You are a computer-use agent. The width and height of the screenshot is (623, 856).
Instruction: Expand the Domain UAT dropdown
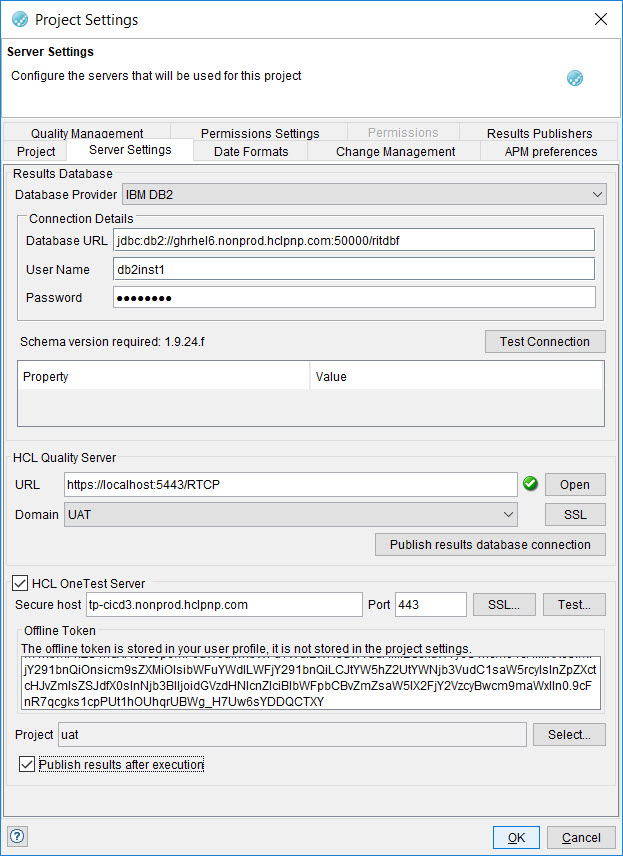click(290, 514)
